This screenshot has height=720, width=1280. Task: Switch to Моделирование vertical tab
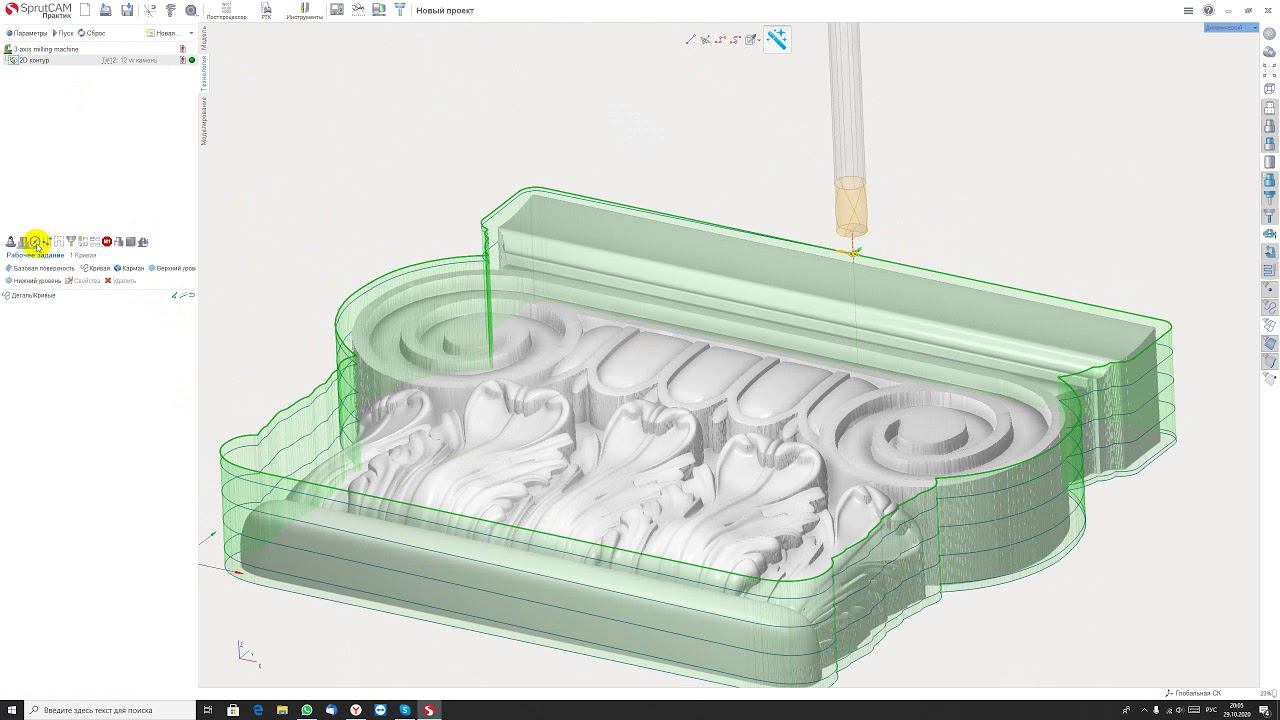(204, 121)
